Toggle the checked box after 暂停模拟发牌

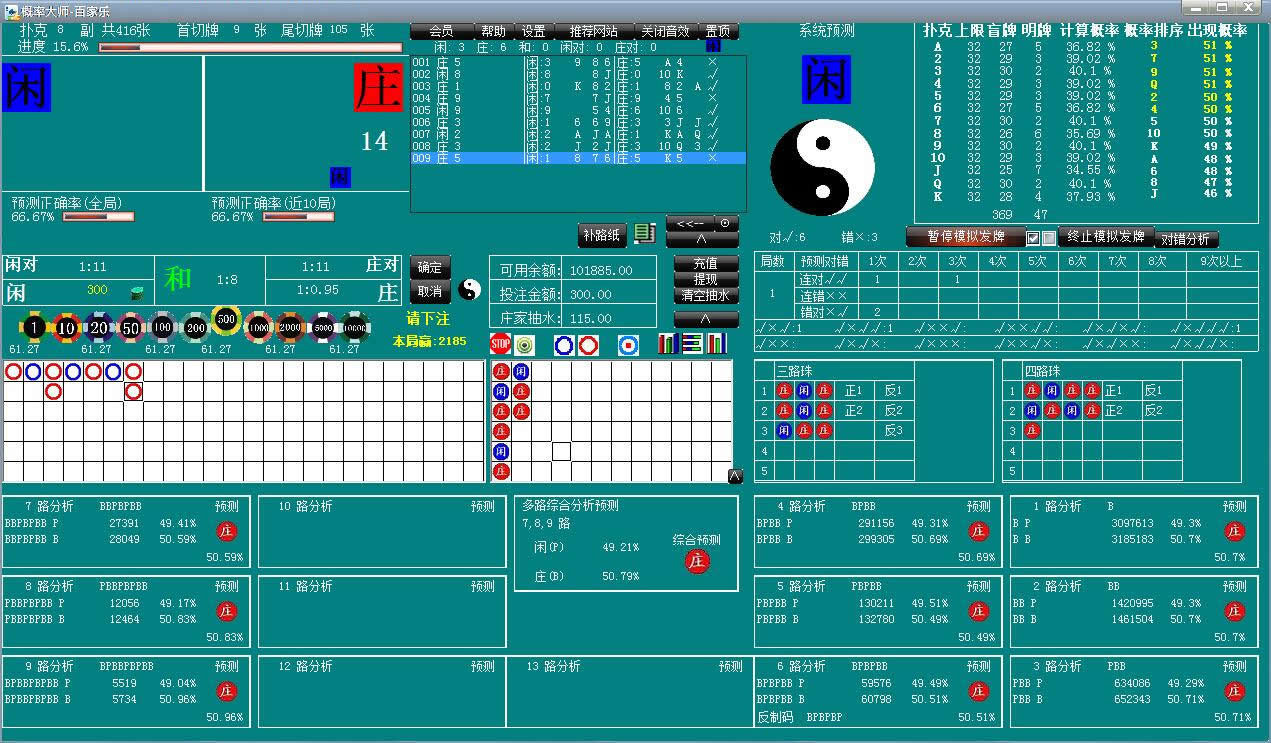(1033, 238)
